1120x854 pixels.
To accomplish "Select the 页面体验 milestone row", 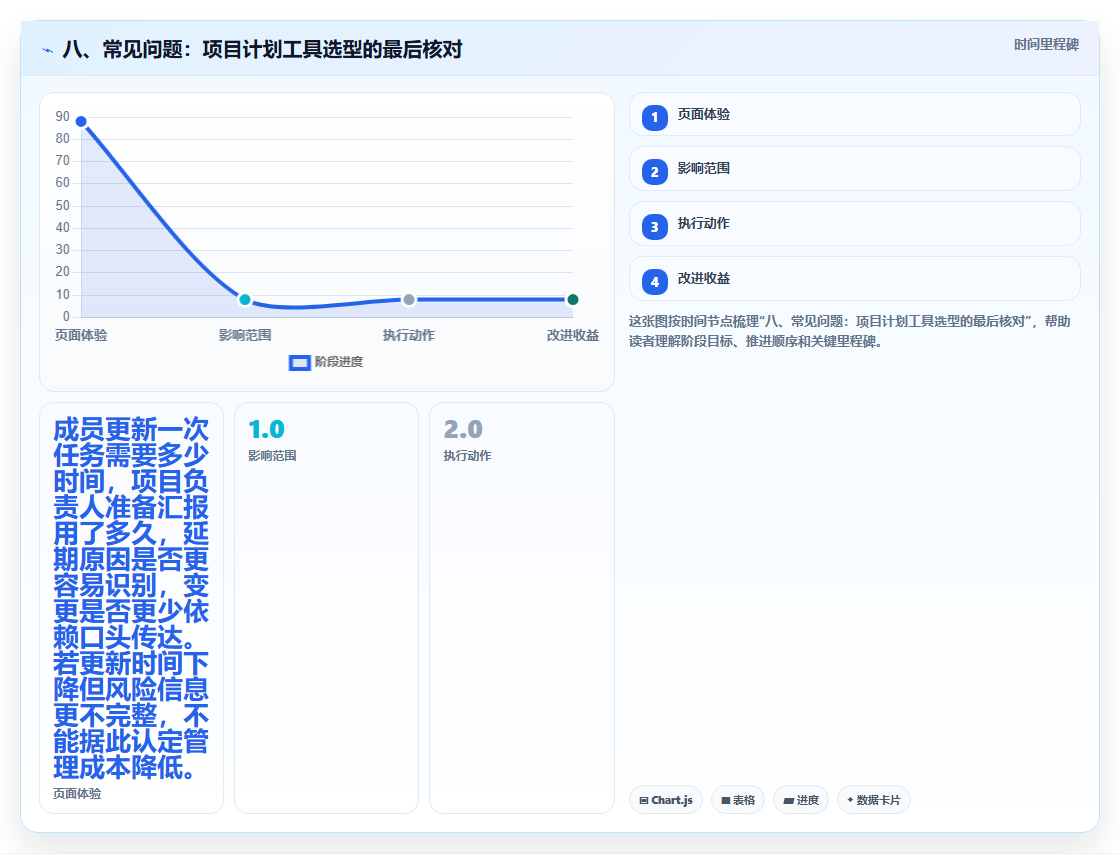I will (x=854, y=114).
